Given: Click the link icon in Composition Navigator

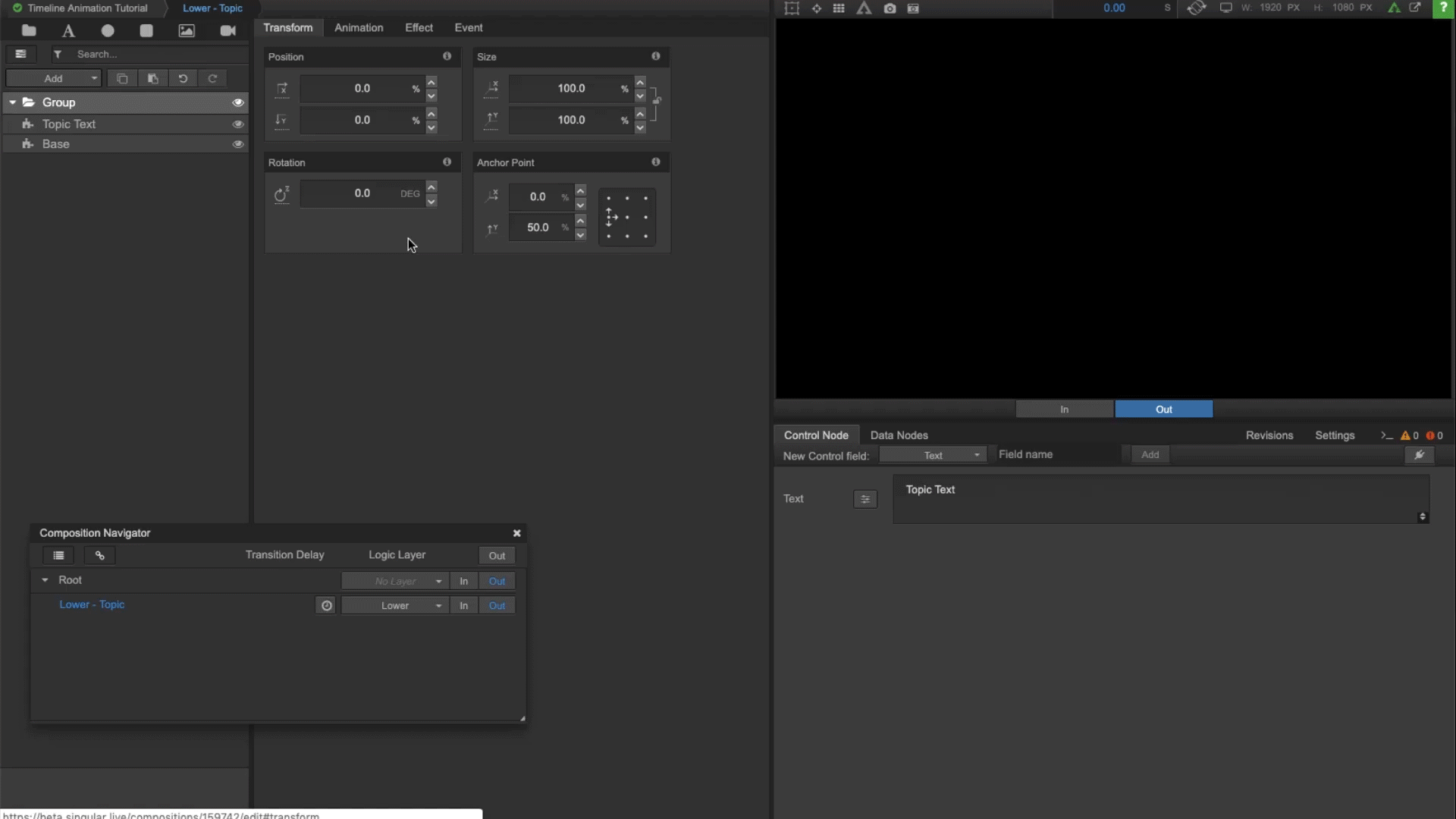Looking at the screenshot, I should tap(99, 556).
